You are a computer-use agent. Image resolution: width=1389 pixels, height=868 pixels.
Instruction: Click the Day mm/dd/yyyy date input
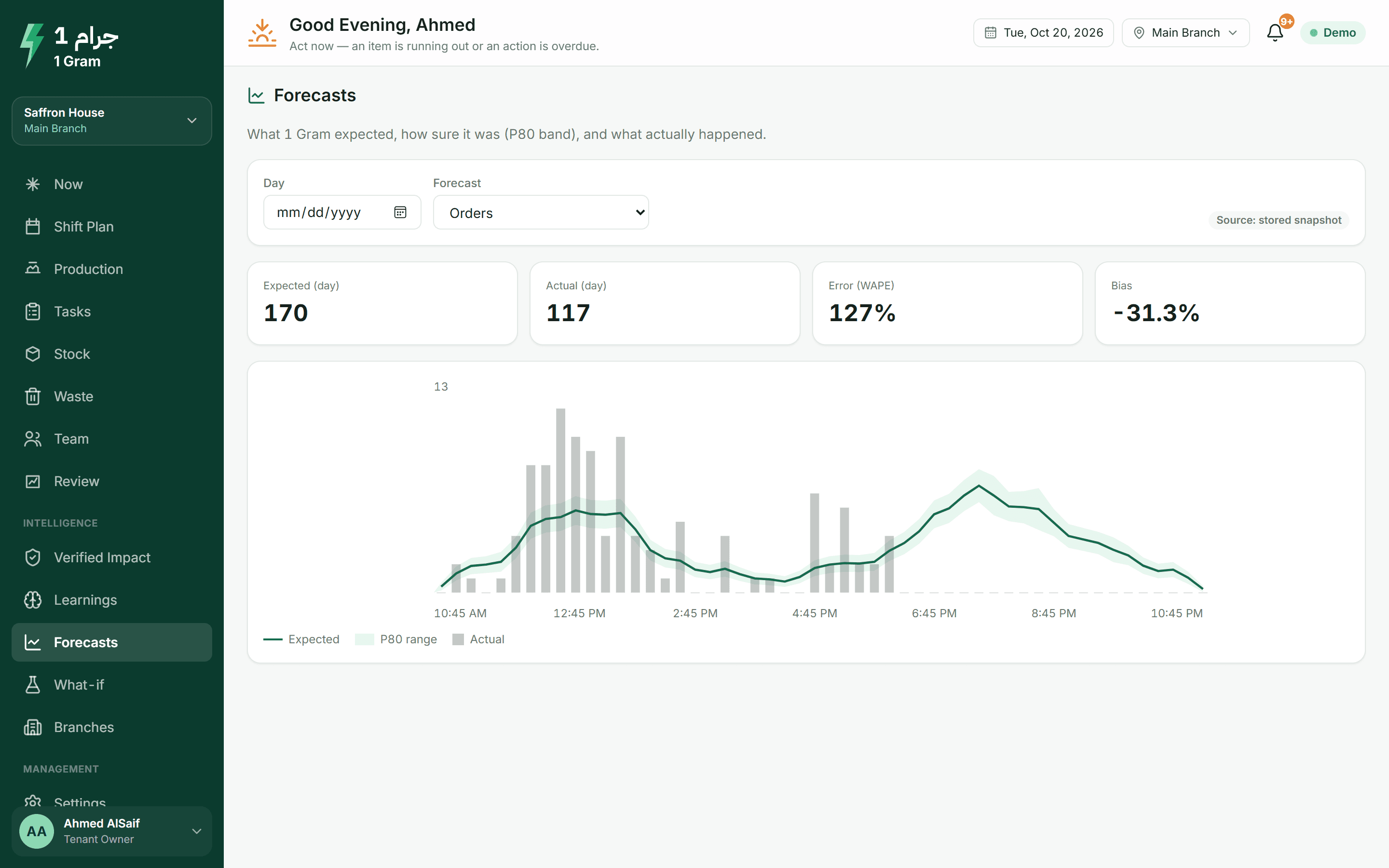coord(342,212)
